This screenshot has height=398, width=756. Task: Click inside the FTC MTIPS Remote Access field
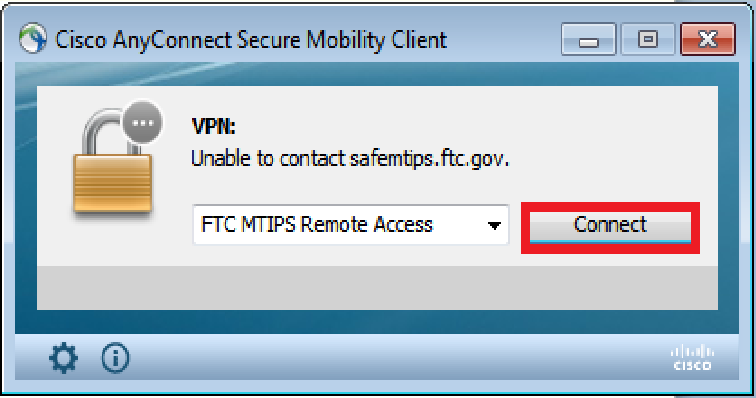coord(351,225)
